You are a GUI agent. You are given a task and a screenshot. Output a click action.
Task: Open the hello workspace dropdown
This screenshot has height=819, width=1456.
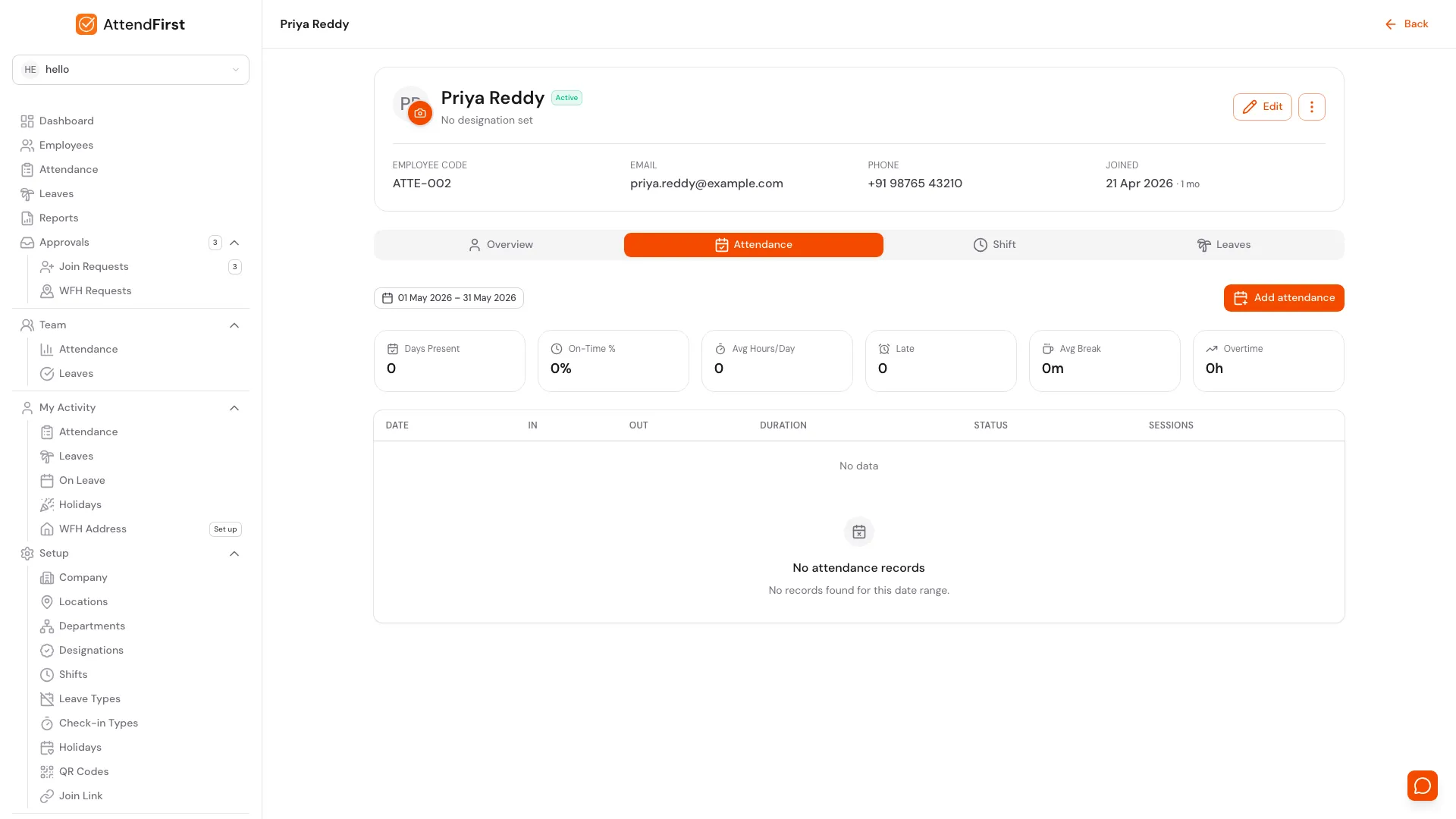coord(130,70)
